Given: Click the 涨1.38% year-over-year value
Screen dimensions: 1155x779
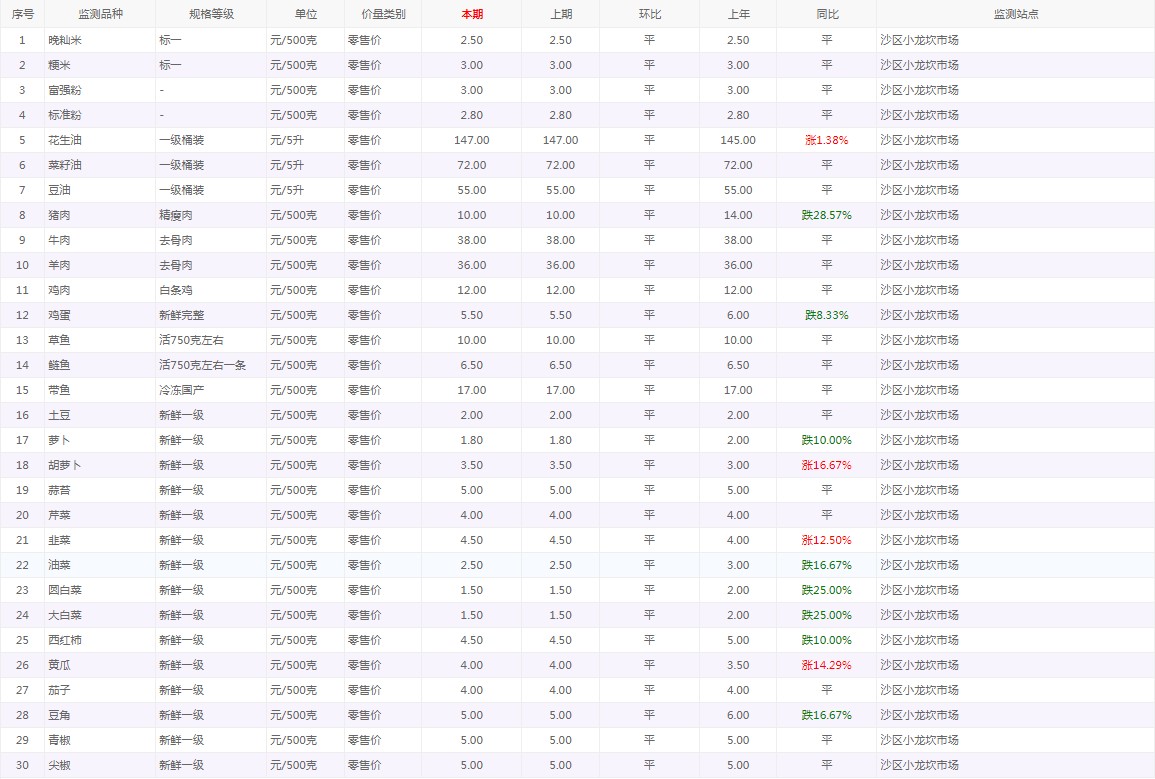Looking at the screenshot, I should point(826,140).
